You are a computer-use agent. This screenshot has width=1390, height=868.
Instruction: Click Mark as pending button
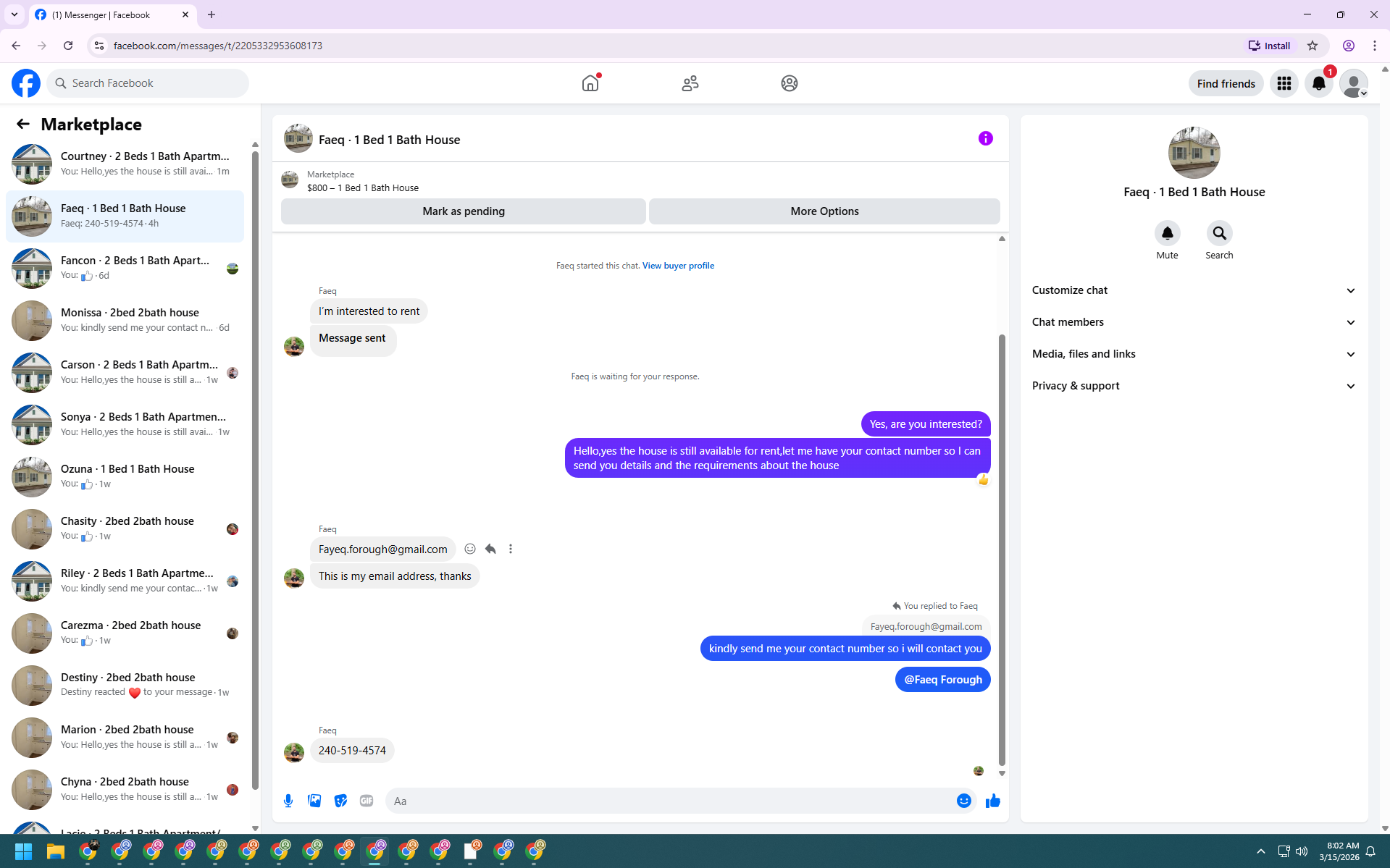pos(464,211)
